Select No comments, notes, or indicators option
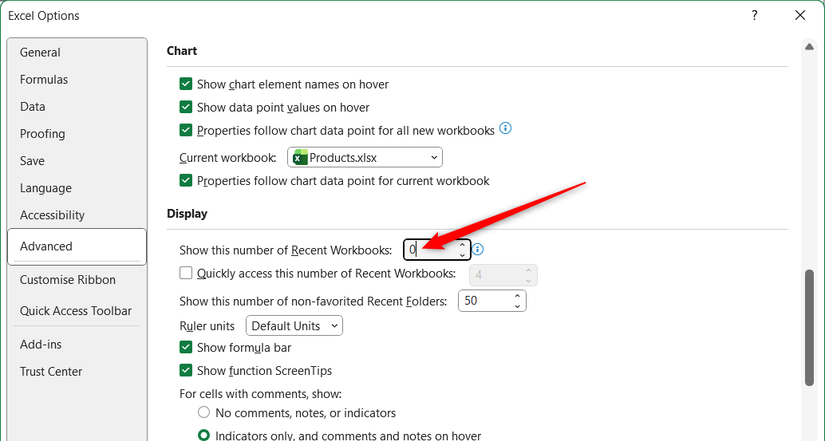This screenshot has height=441, width=825. point(204,413)
